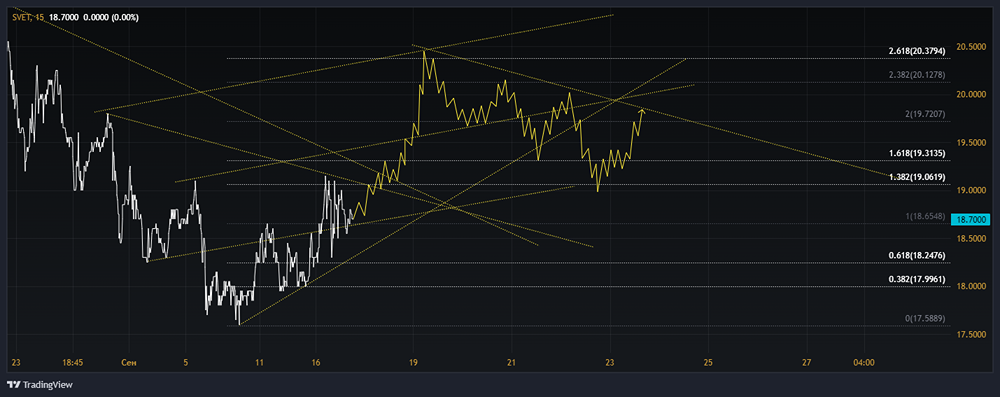Select the 1.382(19.0619) Fibonacci level label
1000x397 pixels.
click(917, 177)
